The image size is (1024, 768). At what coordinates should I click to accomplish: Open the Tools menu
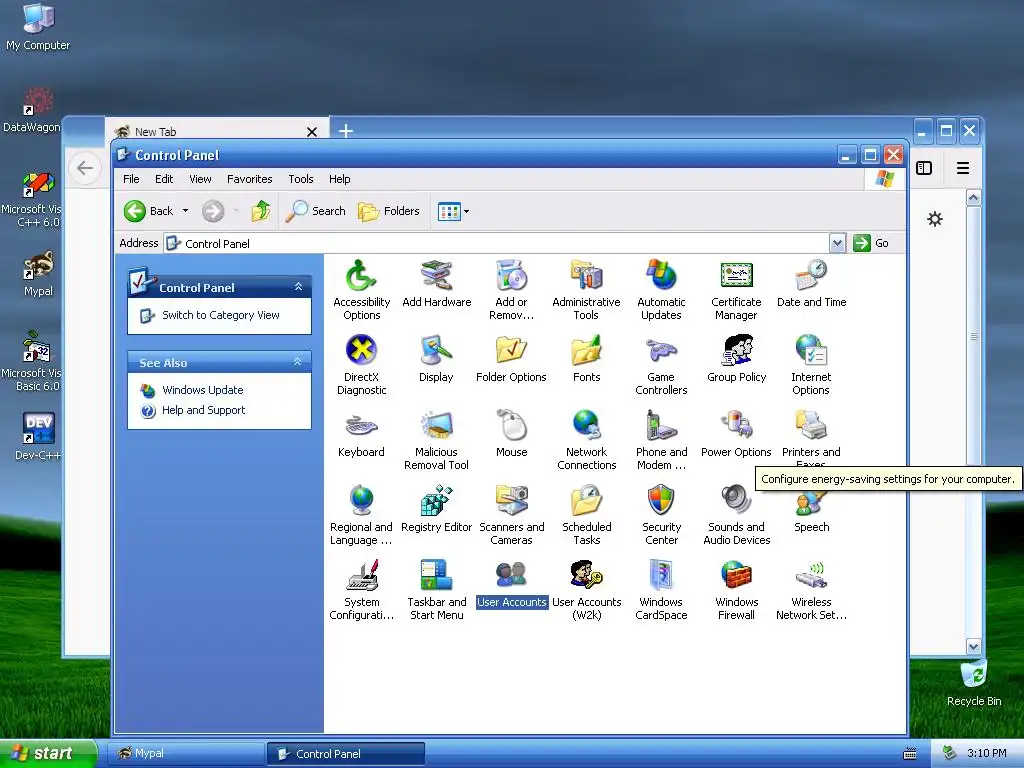coord(300,179)
